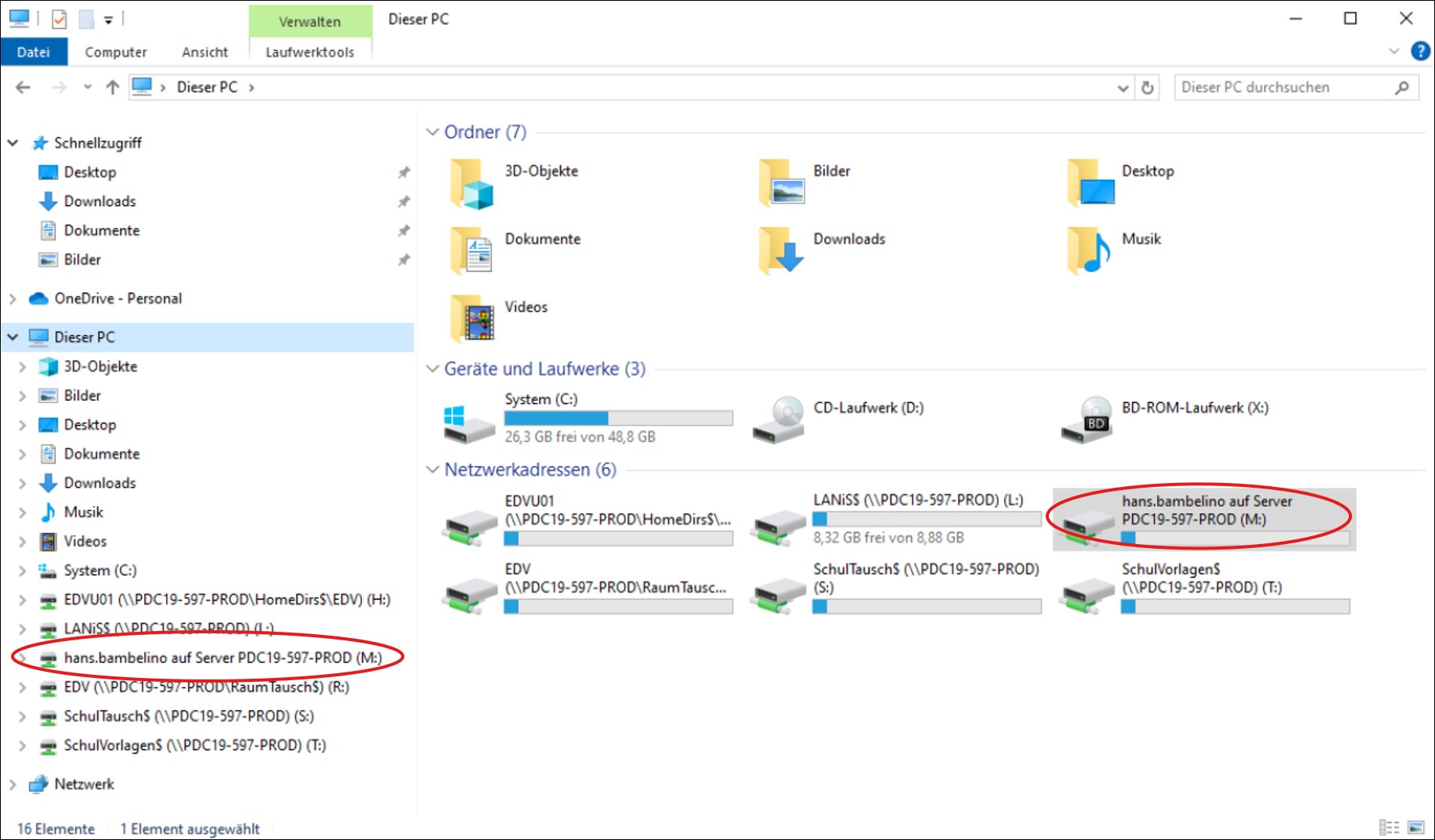Switch to details view in status bar
This screenshot has width=1435, height=840.
1389,827
